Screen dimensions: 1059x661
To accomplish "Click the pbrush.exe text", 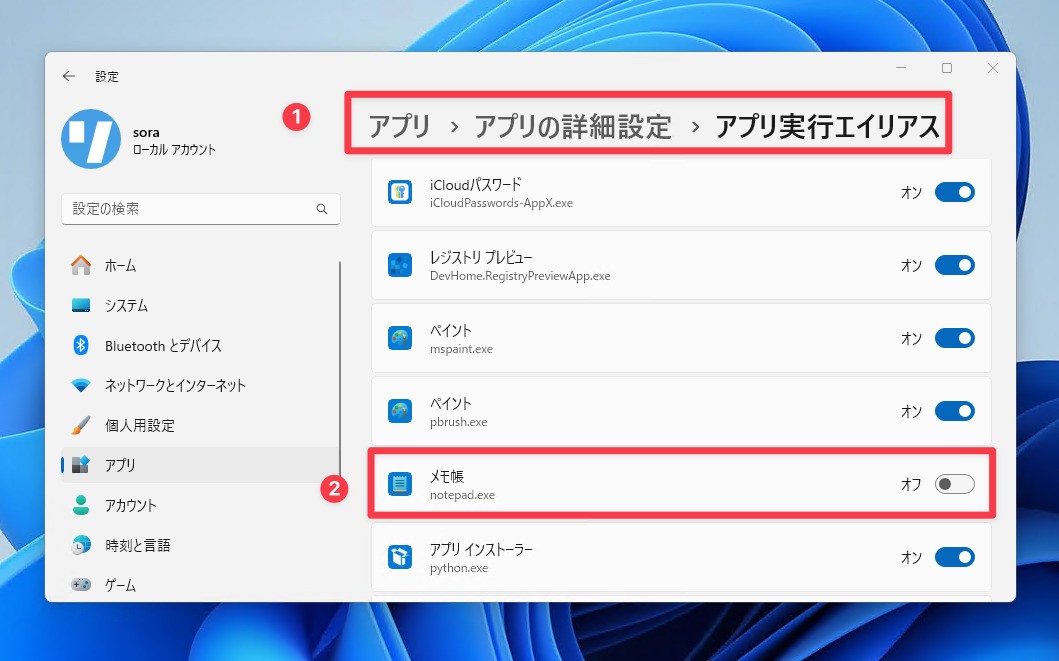I will click(x=459, y=422).
